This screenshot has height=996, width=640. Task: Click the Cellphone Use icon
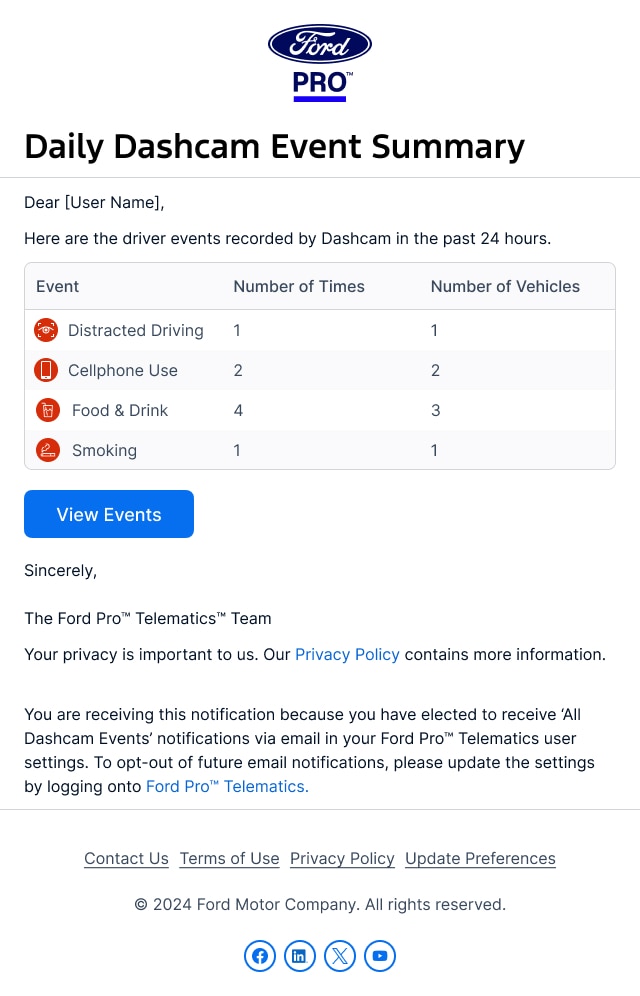click(46, 370)
